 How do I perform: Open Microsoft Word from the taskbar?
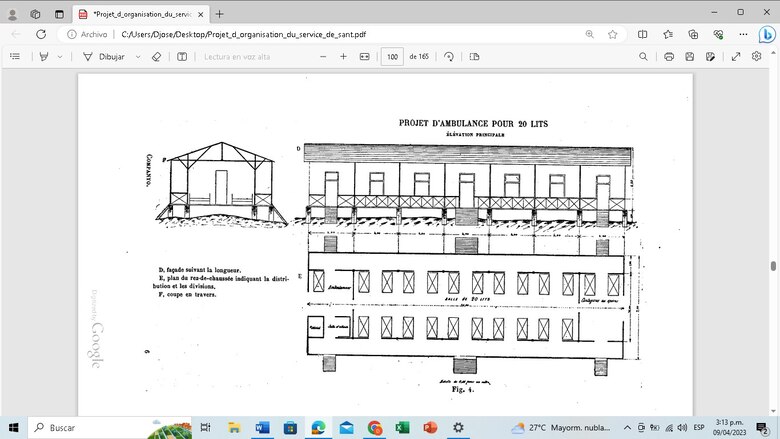click(263, 428)
